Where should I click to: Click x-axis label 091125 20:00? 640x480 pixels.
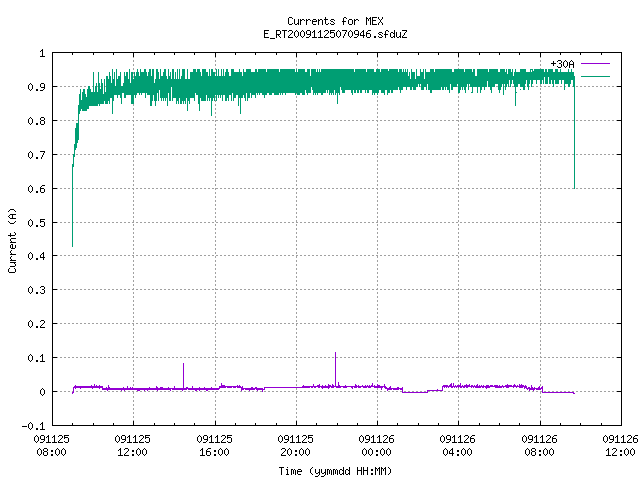[x=296, y=446]
